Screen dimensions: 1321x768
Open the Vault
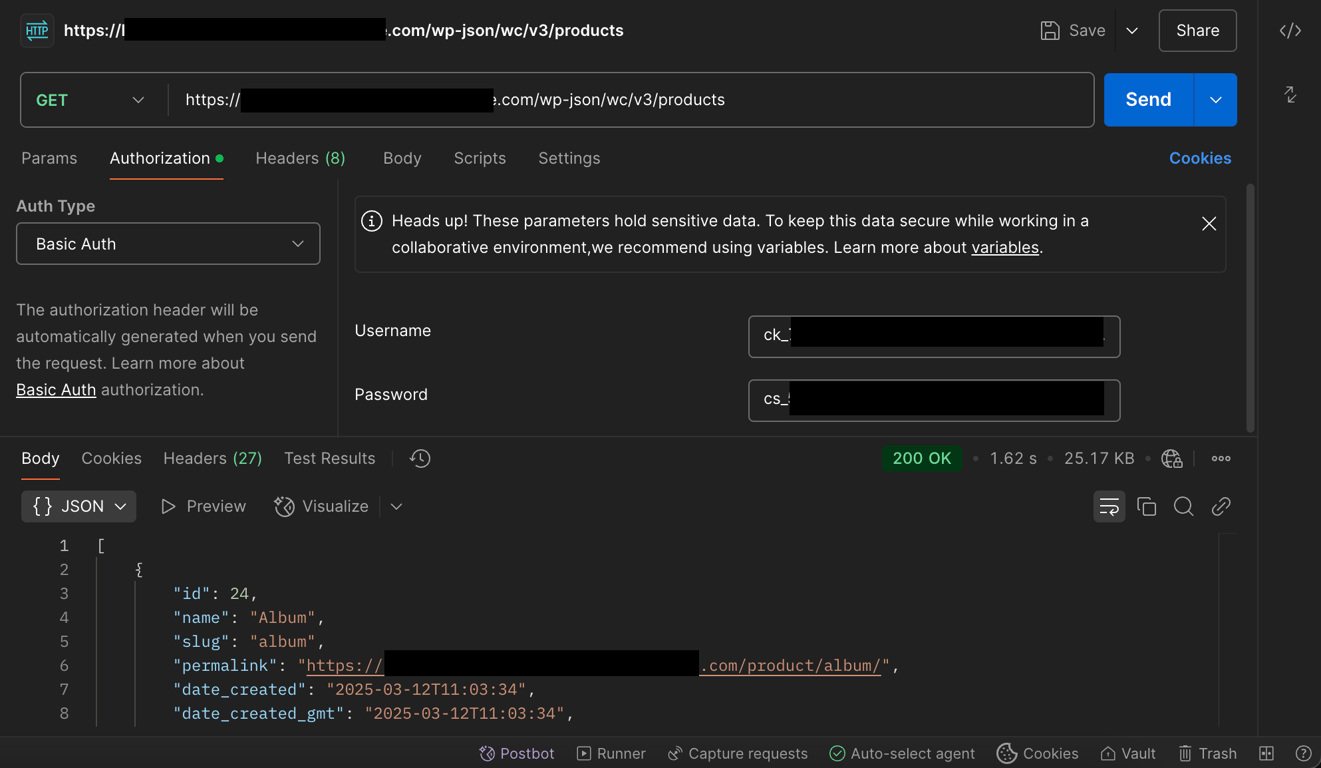1127,753
